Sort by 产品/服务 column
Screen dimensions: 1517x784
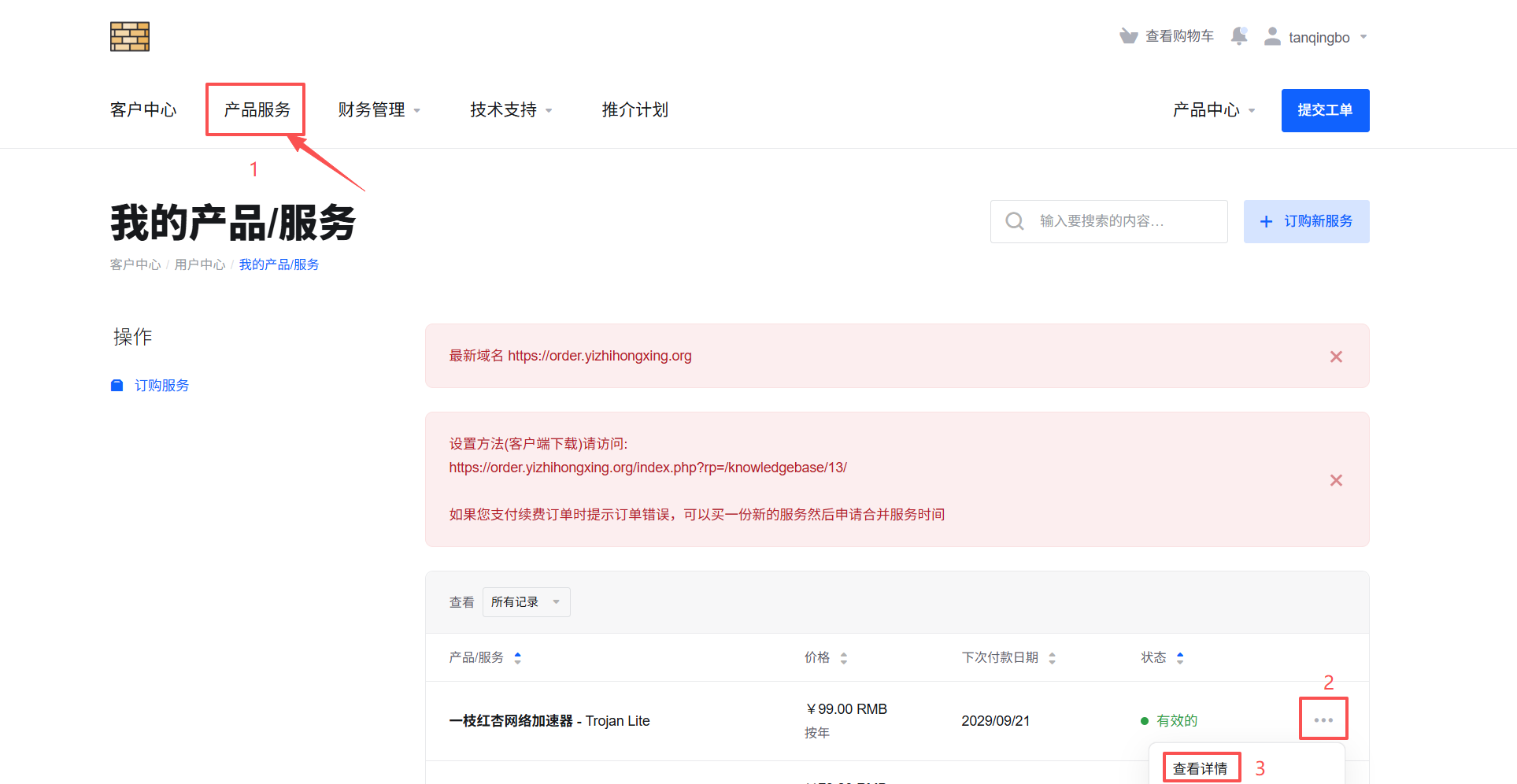point(485,657)
